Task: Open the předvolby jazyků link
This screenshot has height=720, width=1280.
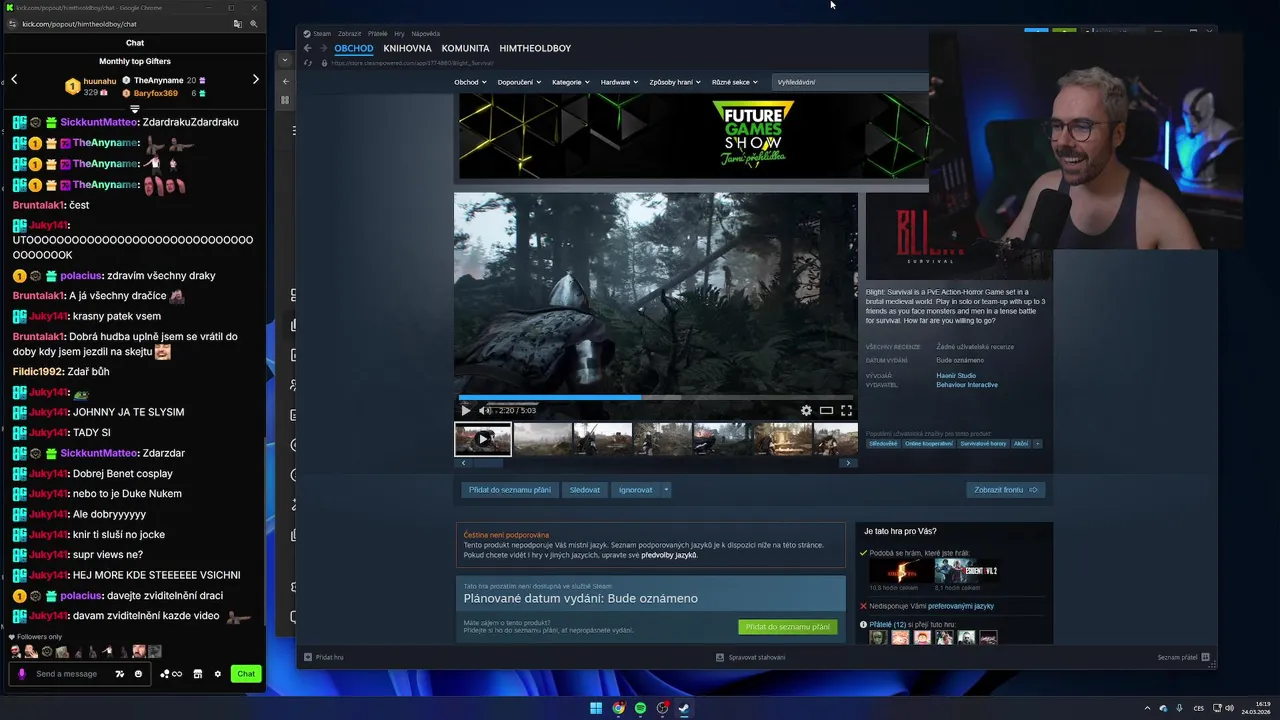Action: click(x=669, y=555)
